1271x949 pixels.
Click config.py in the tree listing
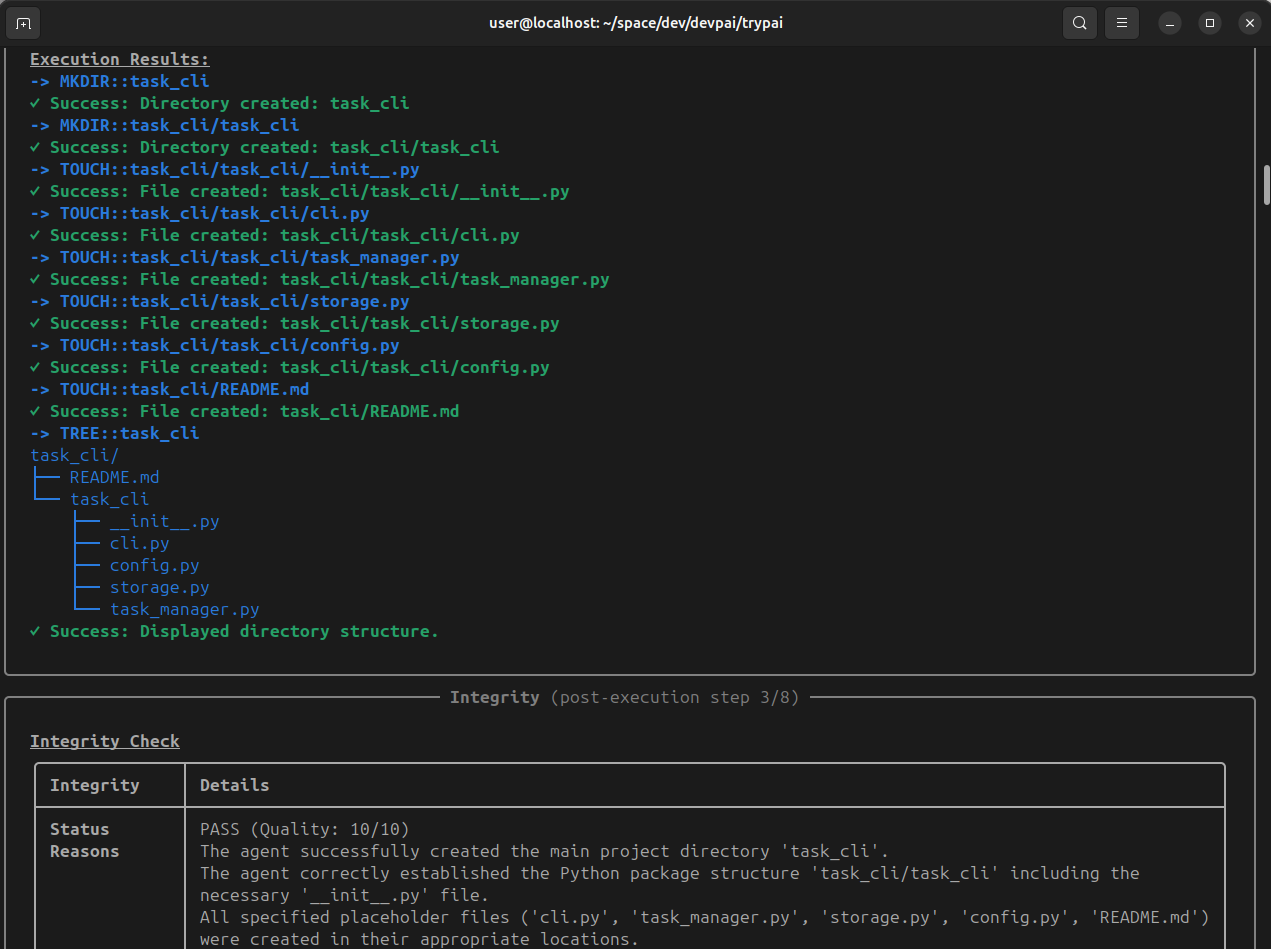click(x=154, y=565)
